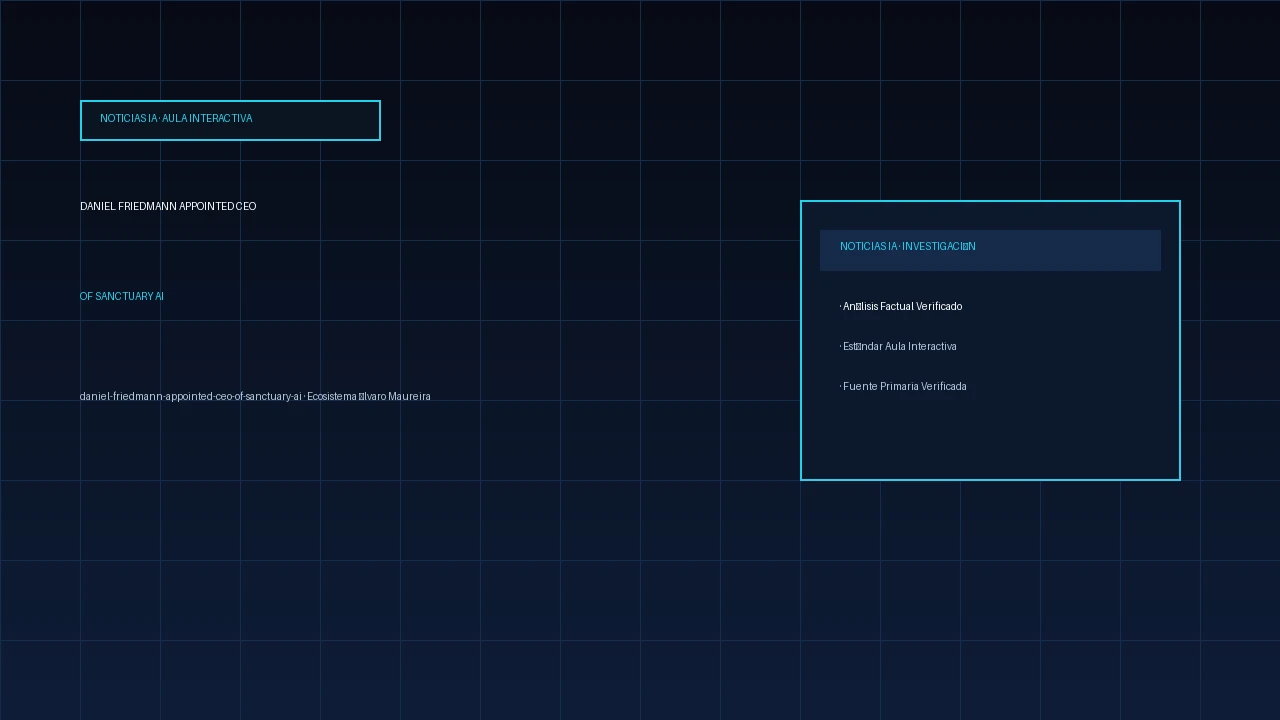This screenshot has width=1280, height=720.
Task: Select the Estándar Aula Interactiva item
Action: coord(898,346)
